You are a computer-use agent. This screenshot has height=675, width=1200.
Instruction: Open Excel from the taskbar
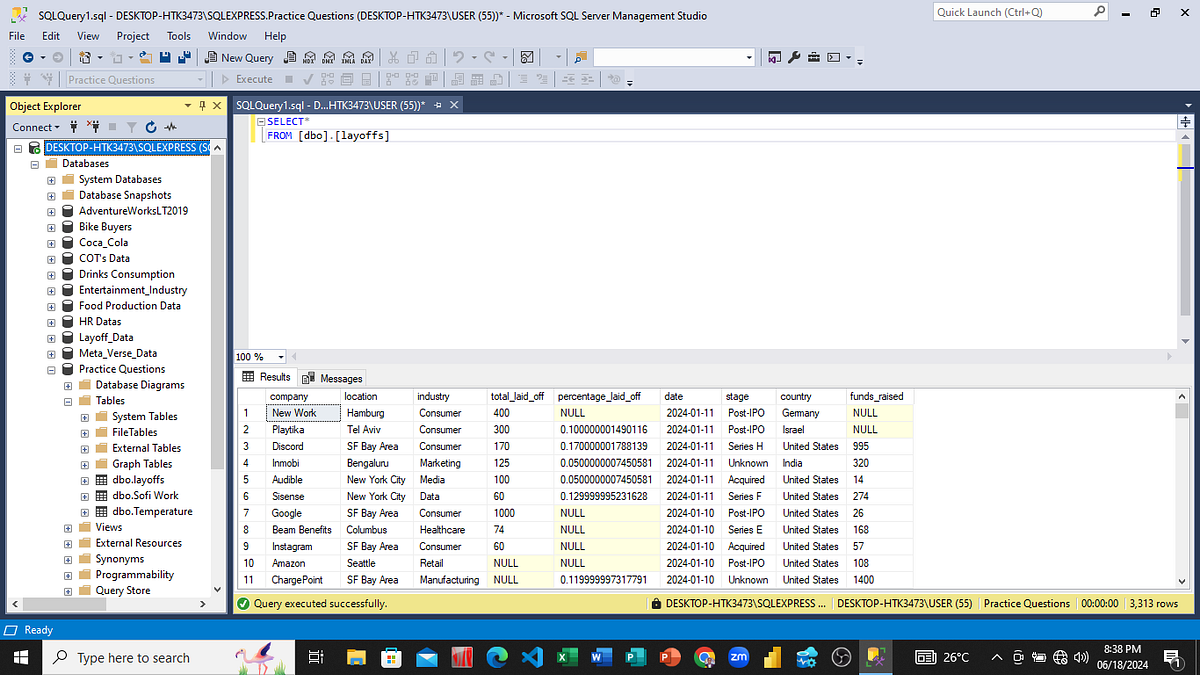[x=566, y=657]
